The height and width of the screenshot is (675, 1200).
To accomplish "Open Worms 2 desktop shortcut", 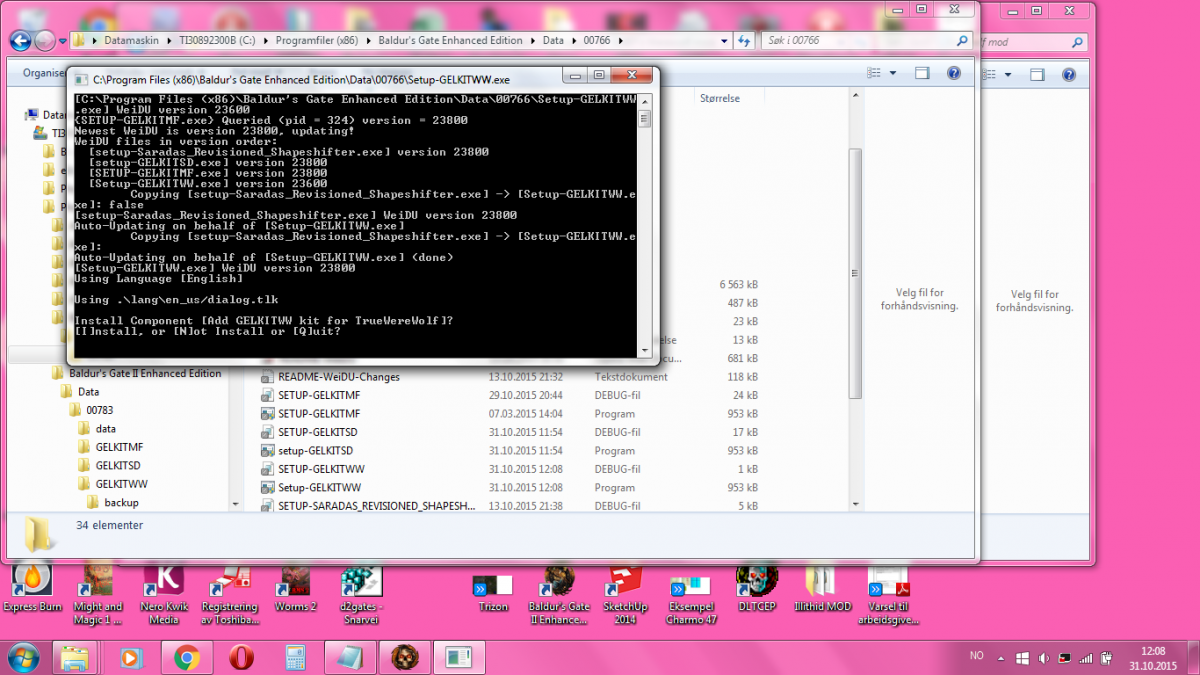I will [x=295, y=588].
